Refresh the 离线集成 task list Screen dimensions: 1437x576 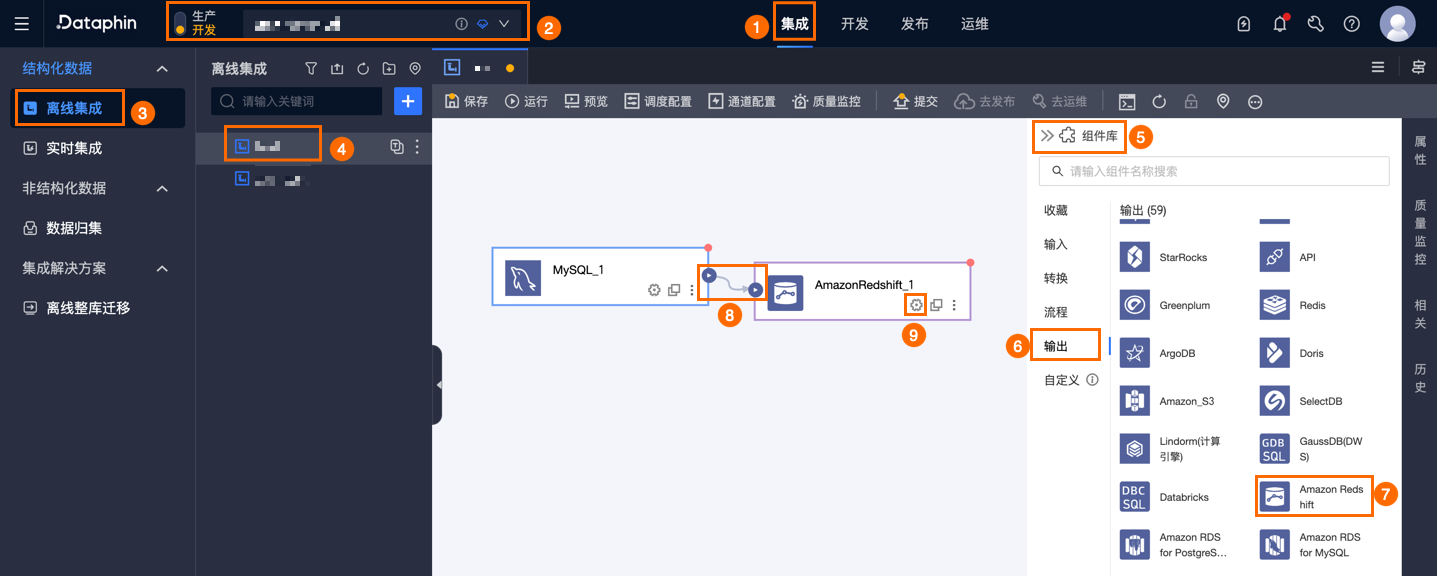tap(363, 69)
